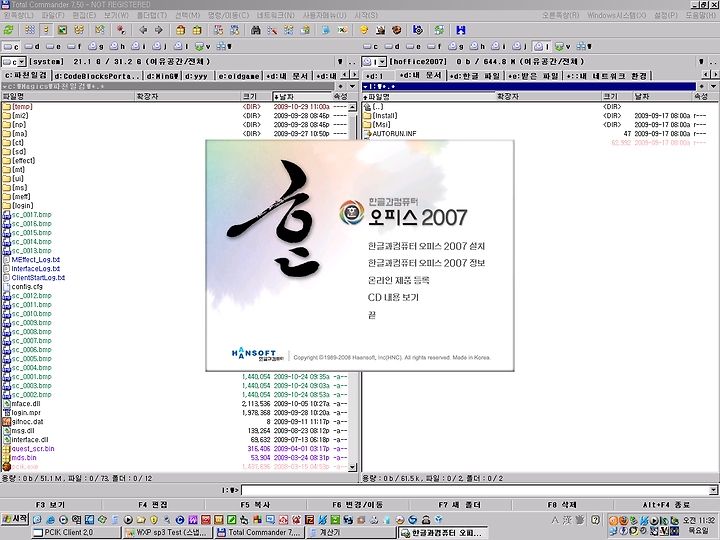Screen dimensions: 720x540
Task: Open the 보기(W) menu
Action: [116, 15]
